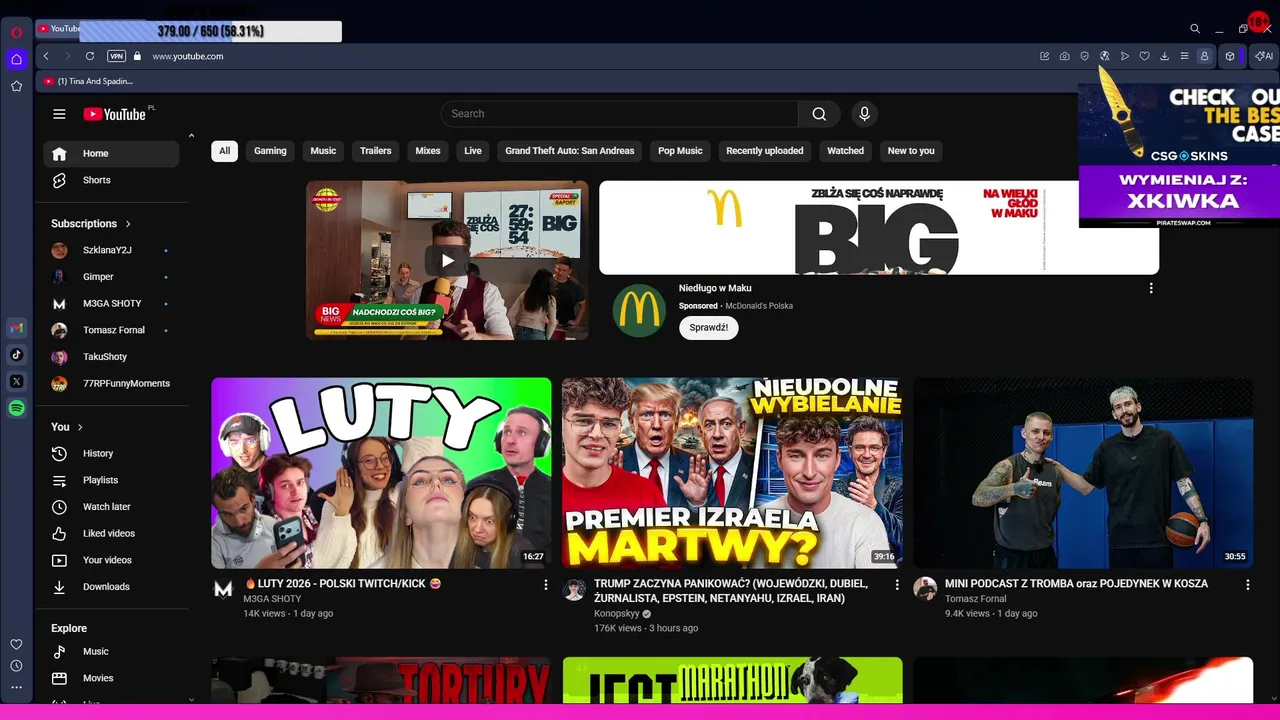1280x720 pixels.
Task: Click the search magnifier button on YouTube
Action: pyautogui.click(x=819, y=114)
